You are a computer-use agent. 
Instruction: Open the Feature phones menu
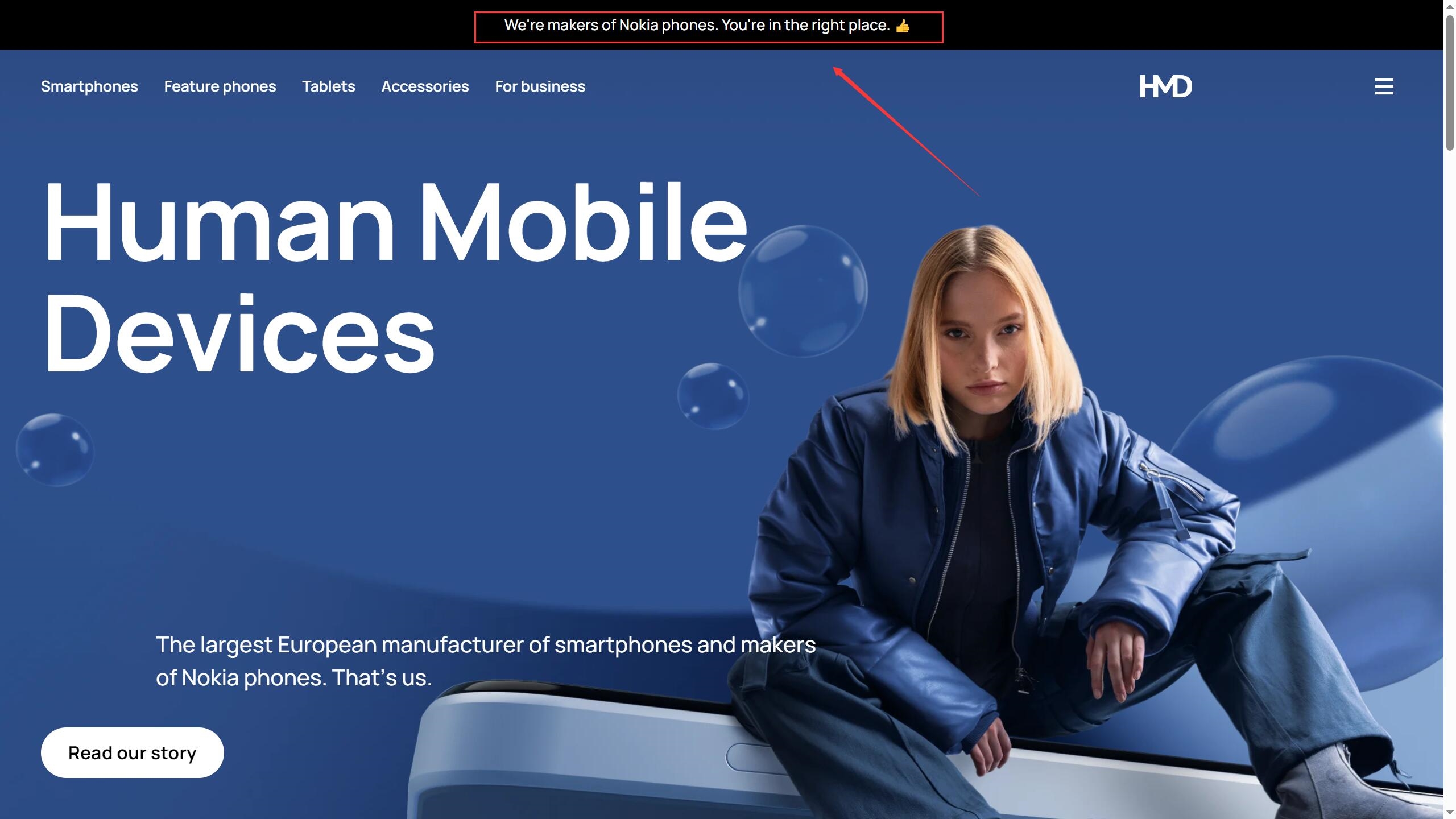coord(220,86)
